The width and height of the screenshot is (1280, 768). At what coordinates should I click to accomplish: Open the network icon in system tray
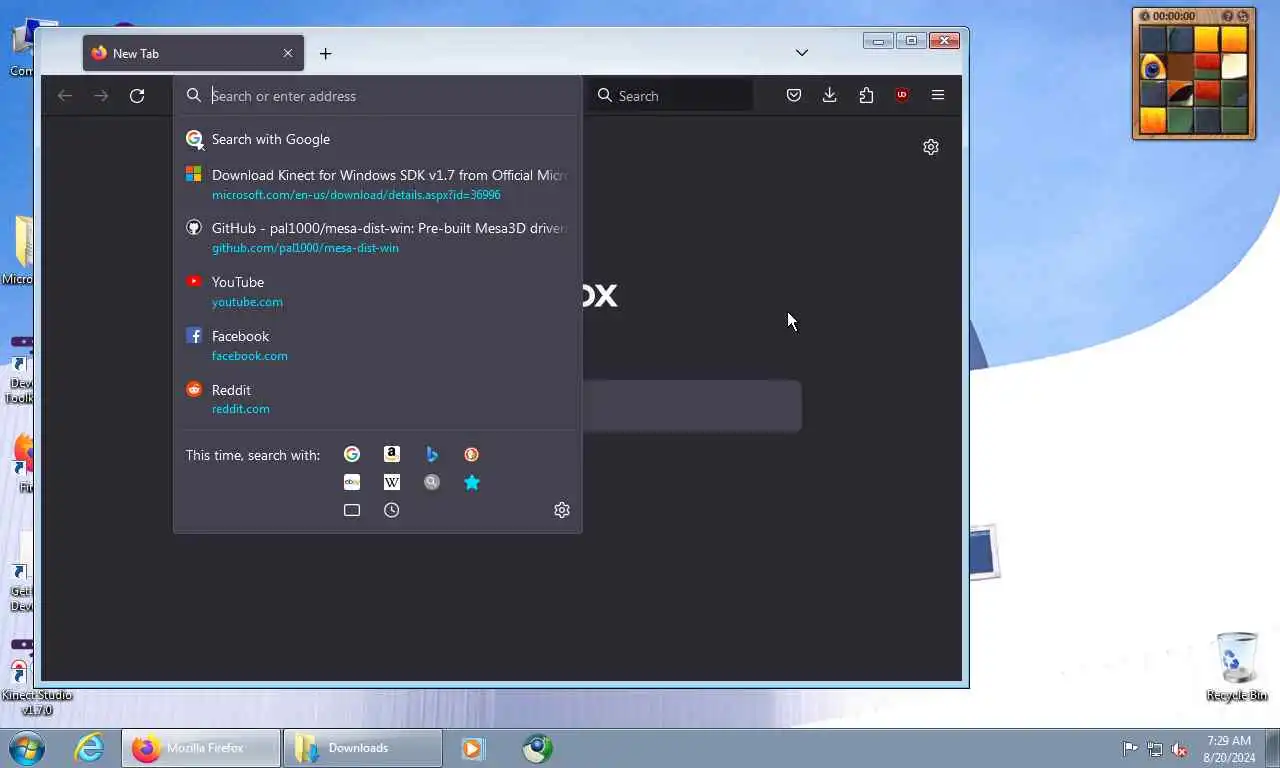tap(1155, 748)
